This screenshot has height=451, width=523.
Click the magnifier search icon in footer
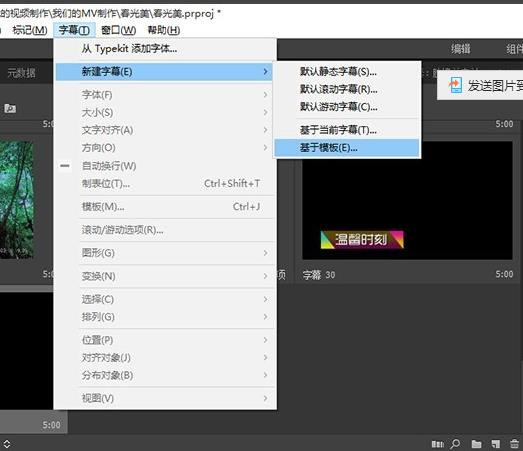pyautogui.click(x=455, y=444)
